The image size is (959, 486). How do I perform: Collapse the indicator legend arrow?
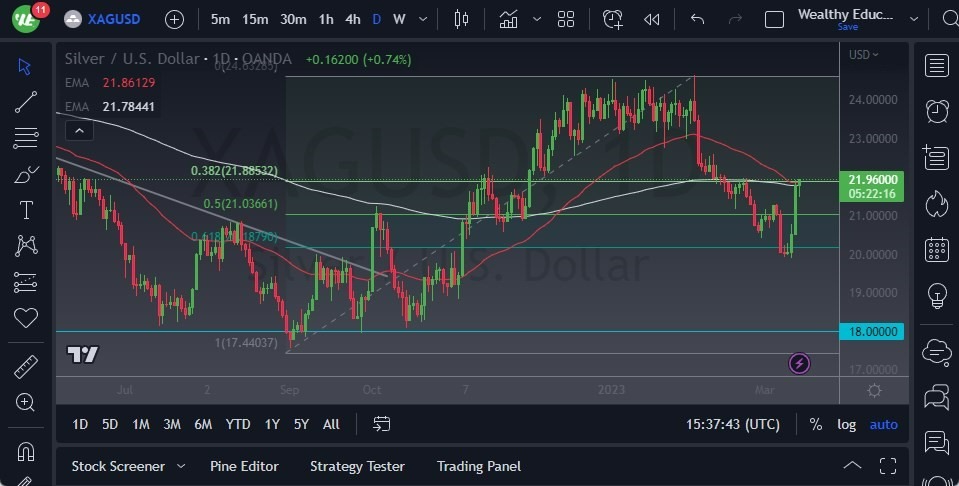pyautogui.click(x=79, y=131)
